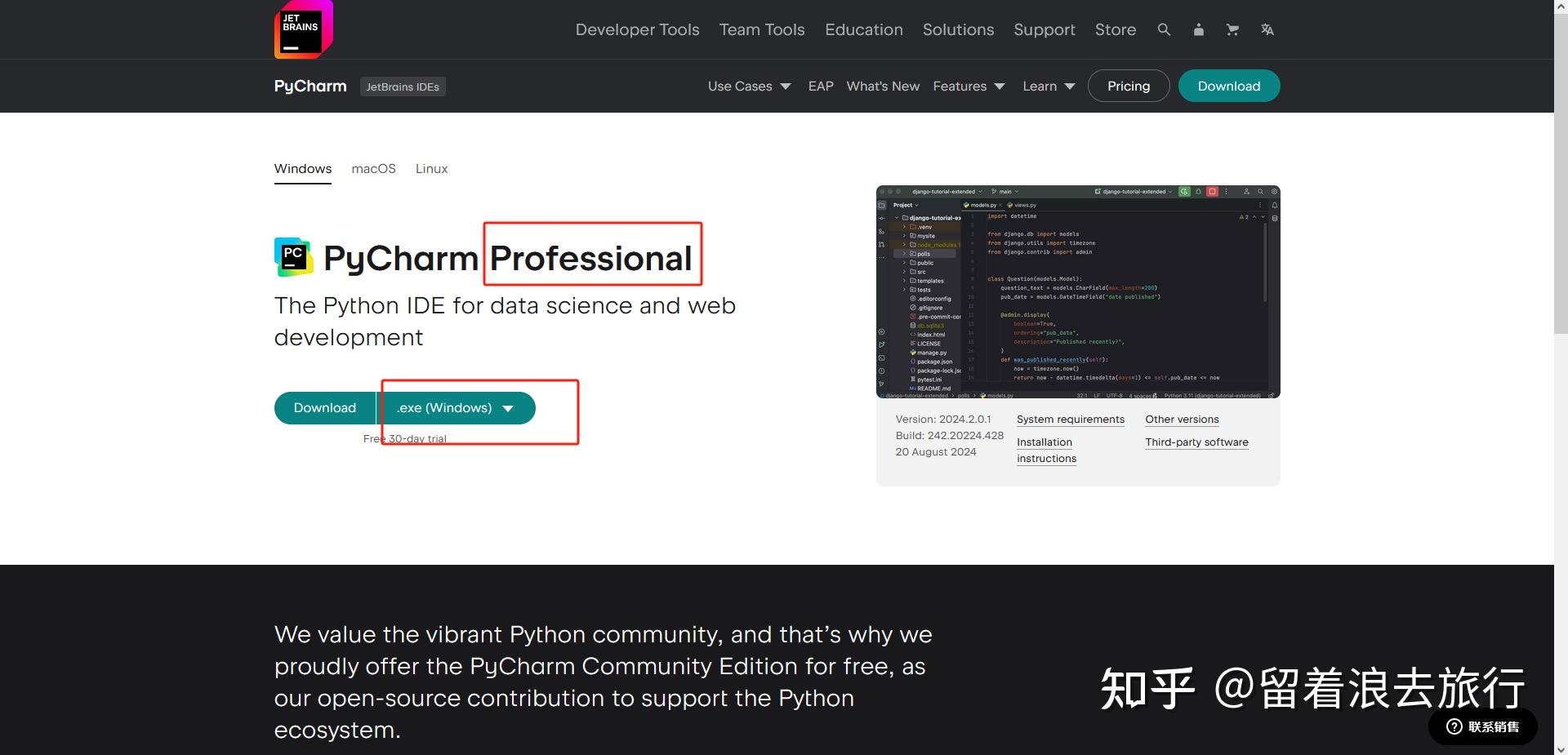Open the Installation instructions link
Screen dimensions: 1568x755
(x=1045, y=450)
